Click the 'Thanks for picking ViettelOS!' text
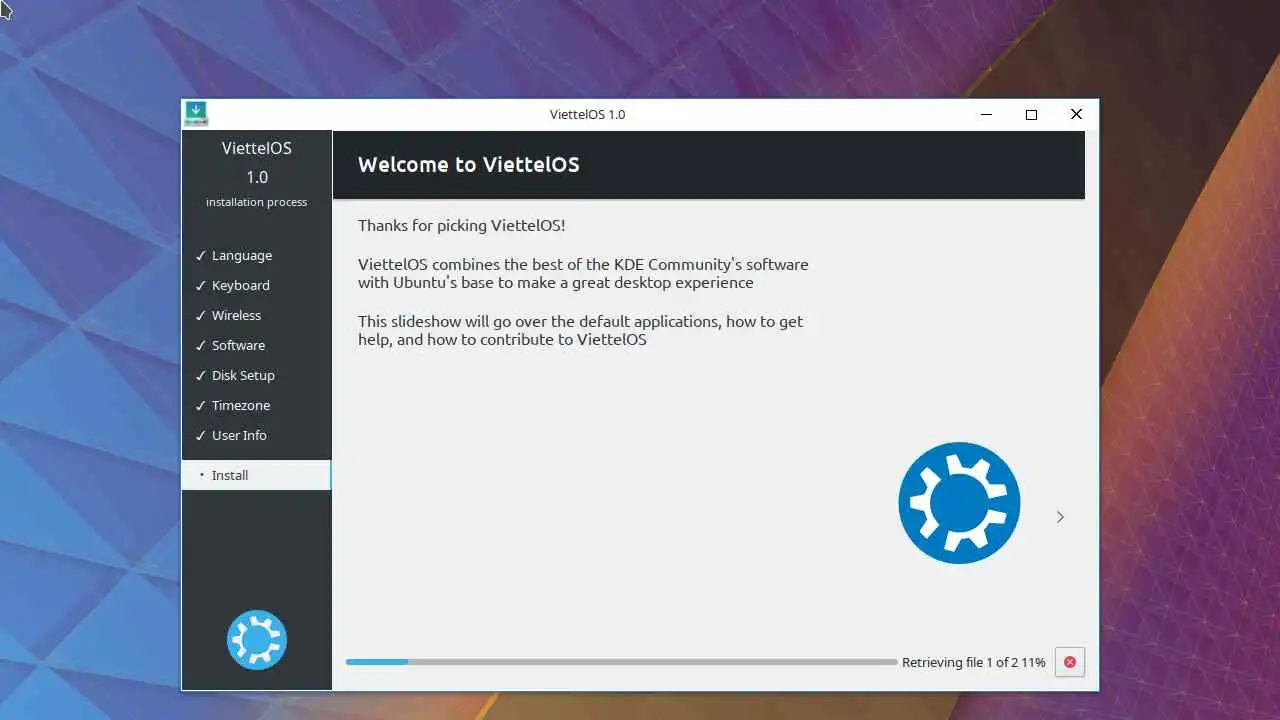1280x720 pixels. pos(462,226)
